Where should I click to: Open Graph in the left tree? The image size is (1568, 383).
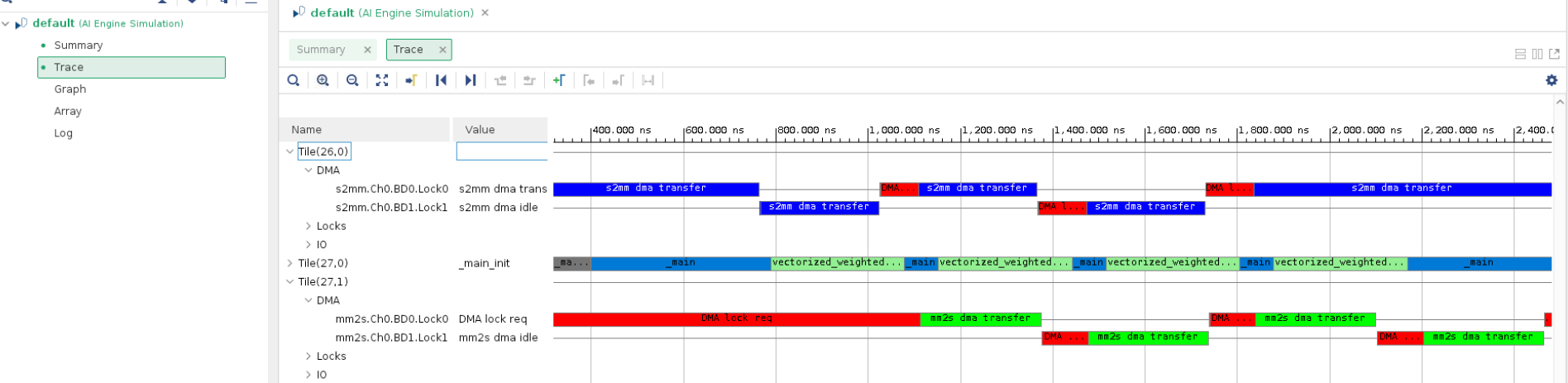point(70,89)
